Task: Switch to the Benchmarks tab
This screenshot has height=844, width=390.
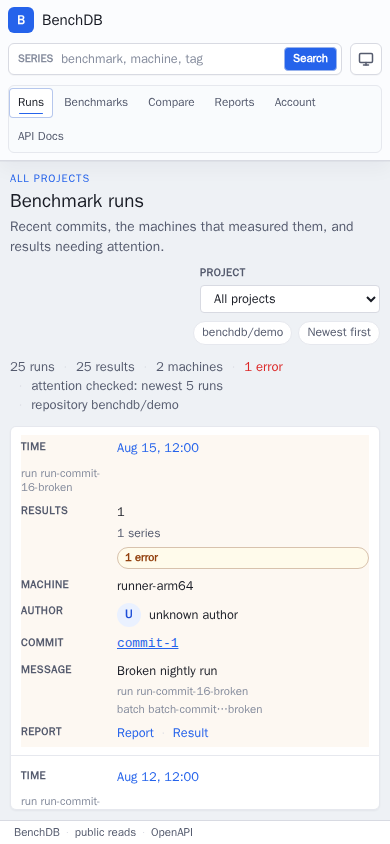Action: pos(96,102)
